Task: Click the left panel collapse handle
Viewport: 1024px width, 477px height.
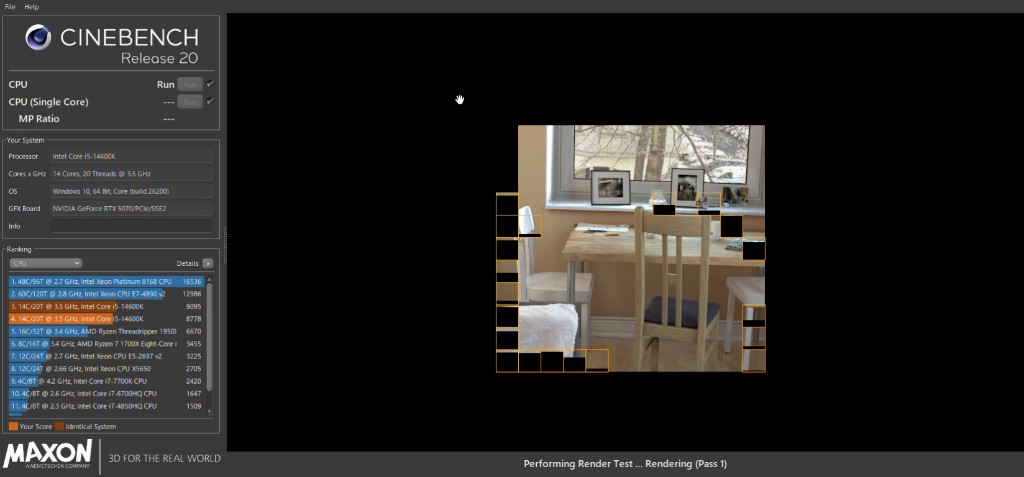Action: pyautogui.click(x=225, y=245)
